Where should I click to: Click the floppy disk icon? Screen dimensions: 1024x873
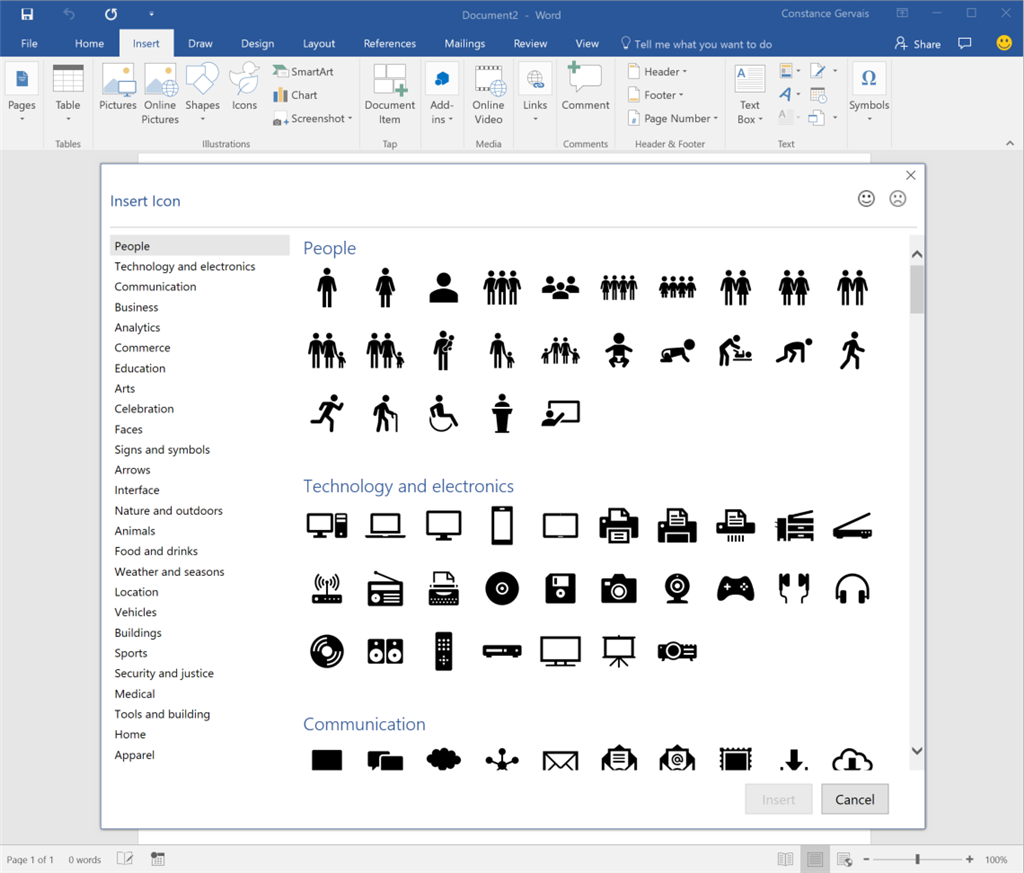[x=561, y=589]
